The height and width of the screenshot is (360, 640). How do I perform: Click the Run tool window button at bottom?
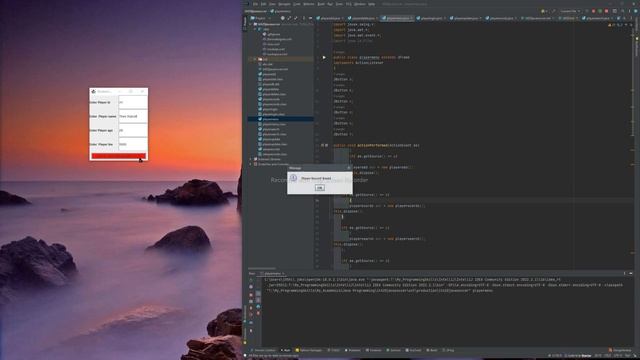tap(286, 350)
